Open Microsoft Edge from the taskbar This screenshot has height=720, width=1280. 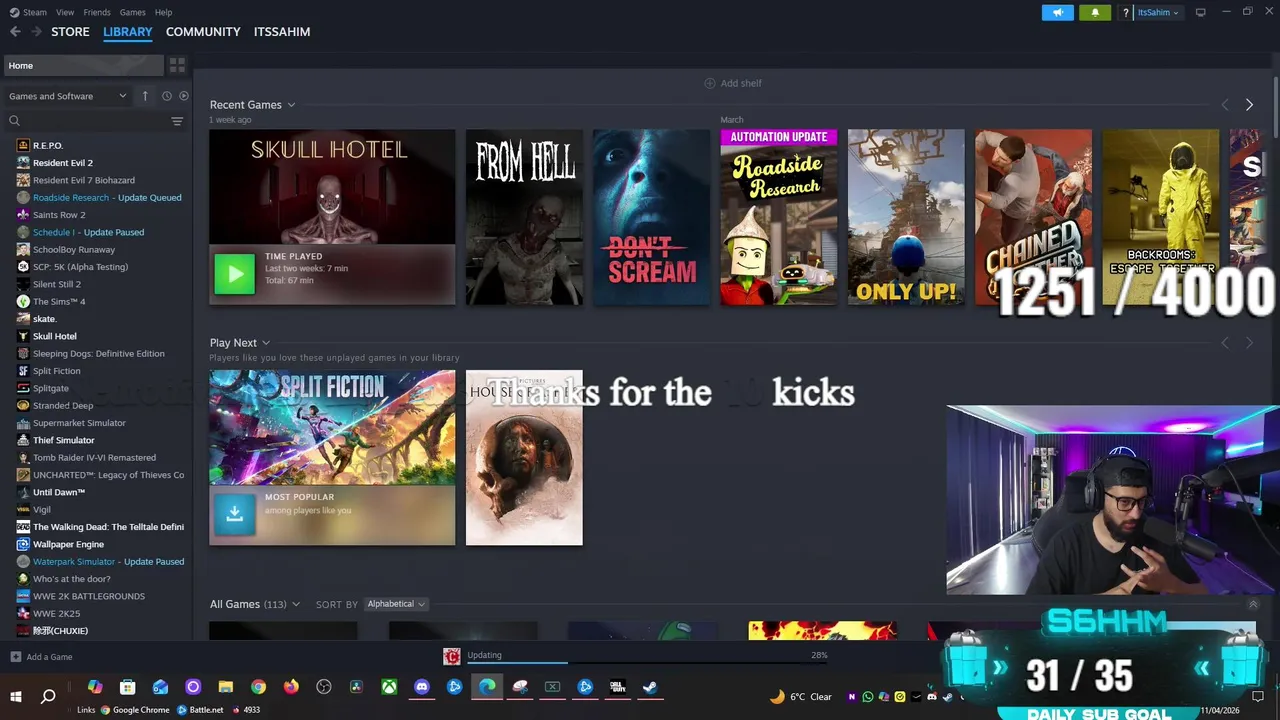[x=487, y=687]
